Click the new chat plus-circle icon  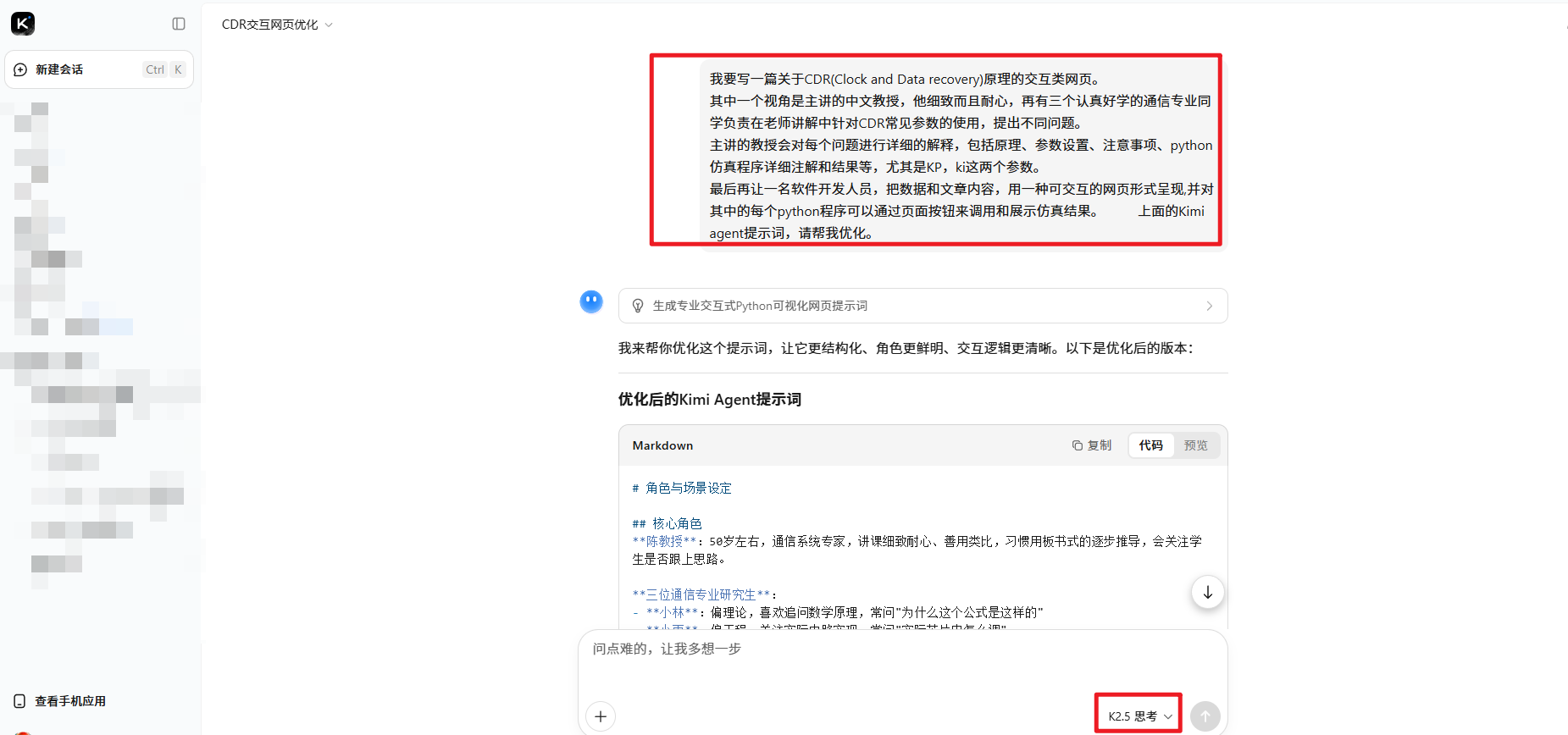20,69
